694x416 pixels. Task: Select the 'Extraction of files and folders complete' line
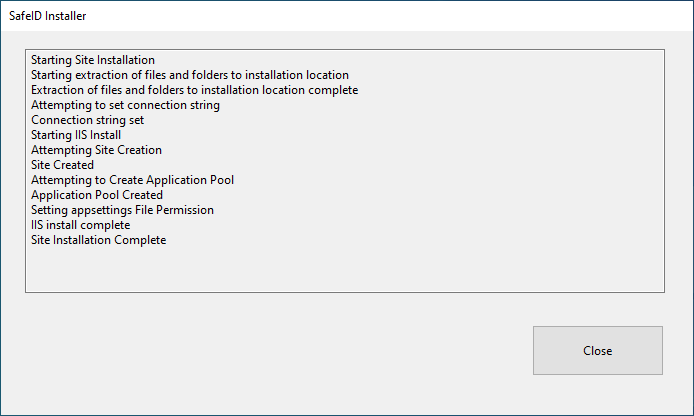pyautogui.click(x=194, y=90)
